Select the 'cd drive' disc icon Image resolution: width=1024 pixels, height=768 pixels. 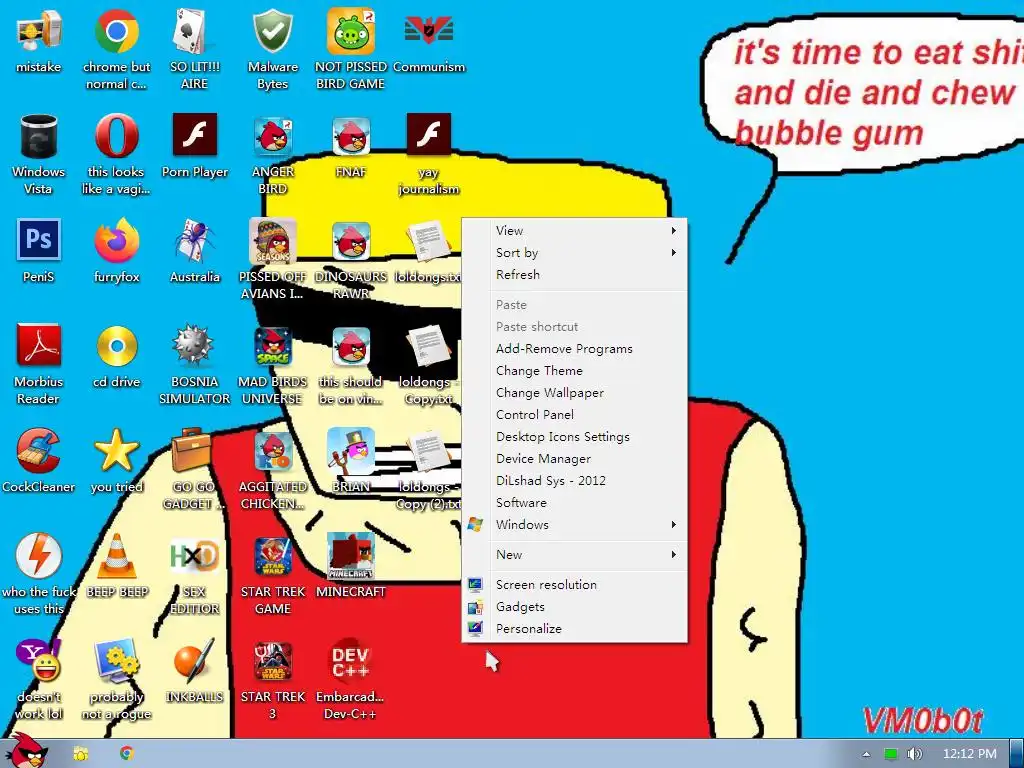[x=116, y=355]
